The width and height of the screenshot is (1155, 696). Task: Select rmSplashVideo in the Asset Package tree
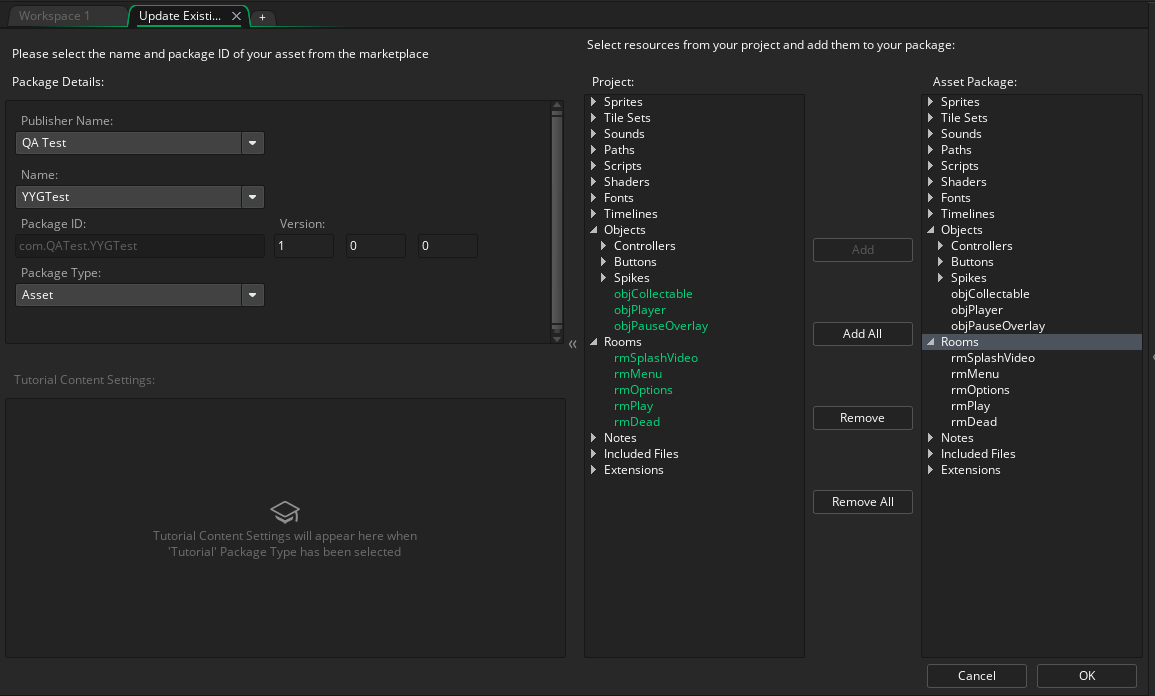point(993,358)
